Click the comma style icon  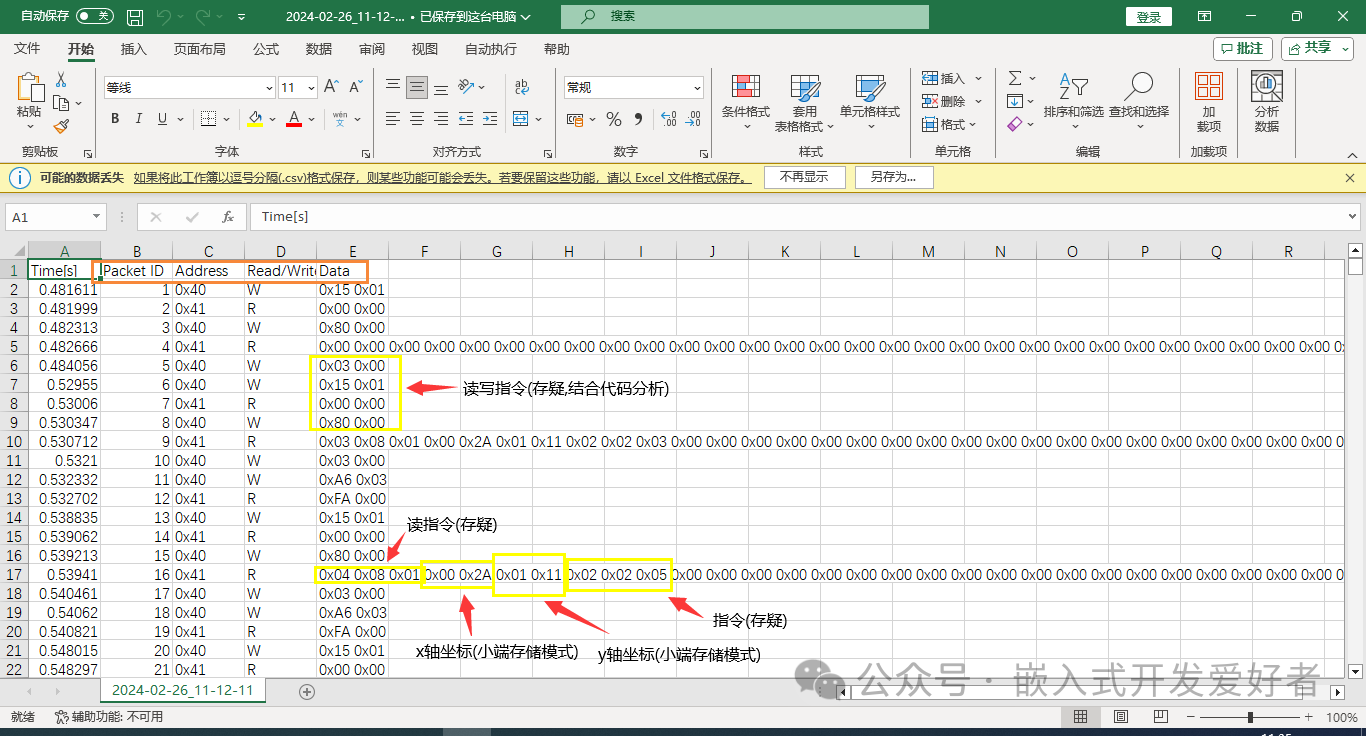pos(640,119)
